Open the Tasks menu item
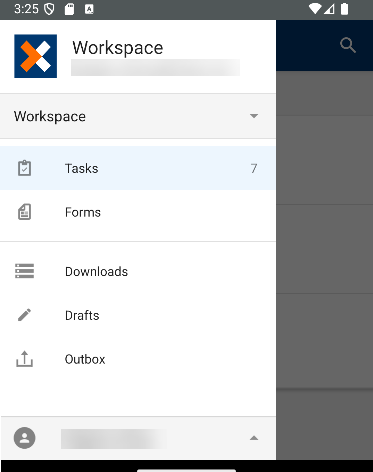Image resolution: width=373 pixels, height=472 pixels. coord(138,168)
